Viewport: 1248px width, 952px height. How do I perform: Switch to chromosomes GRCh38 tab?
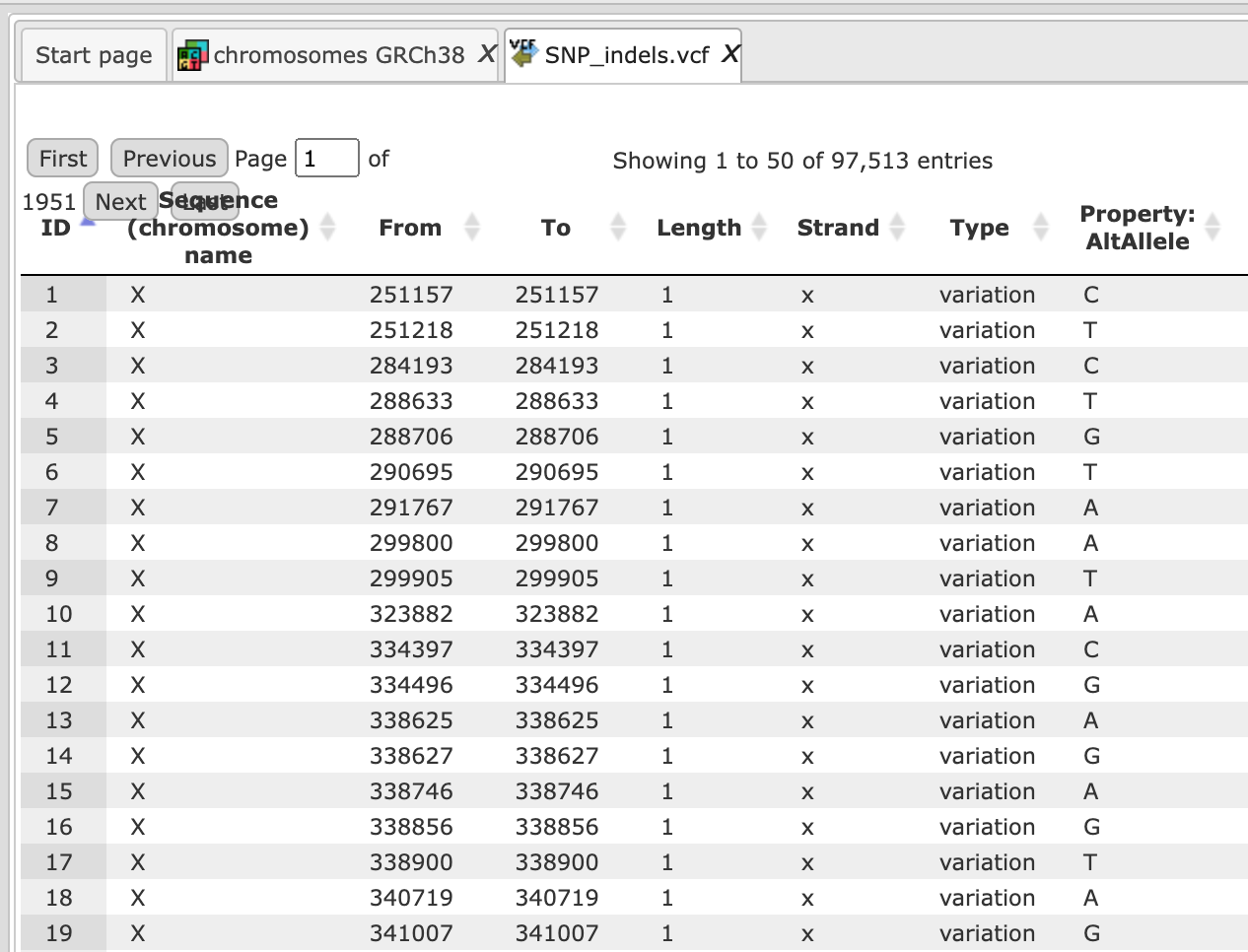pos(335,55)
